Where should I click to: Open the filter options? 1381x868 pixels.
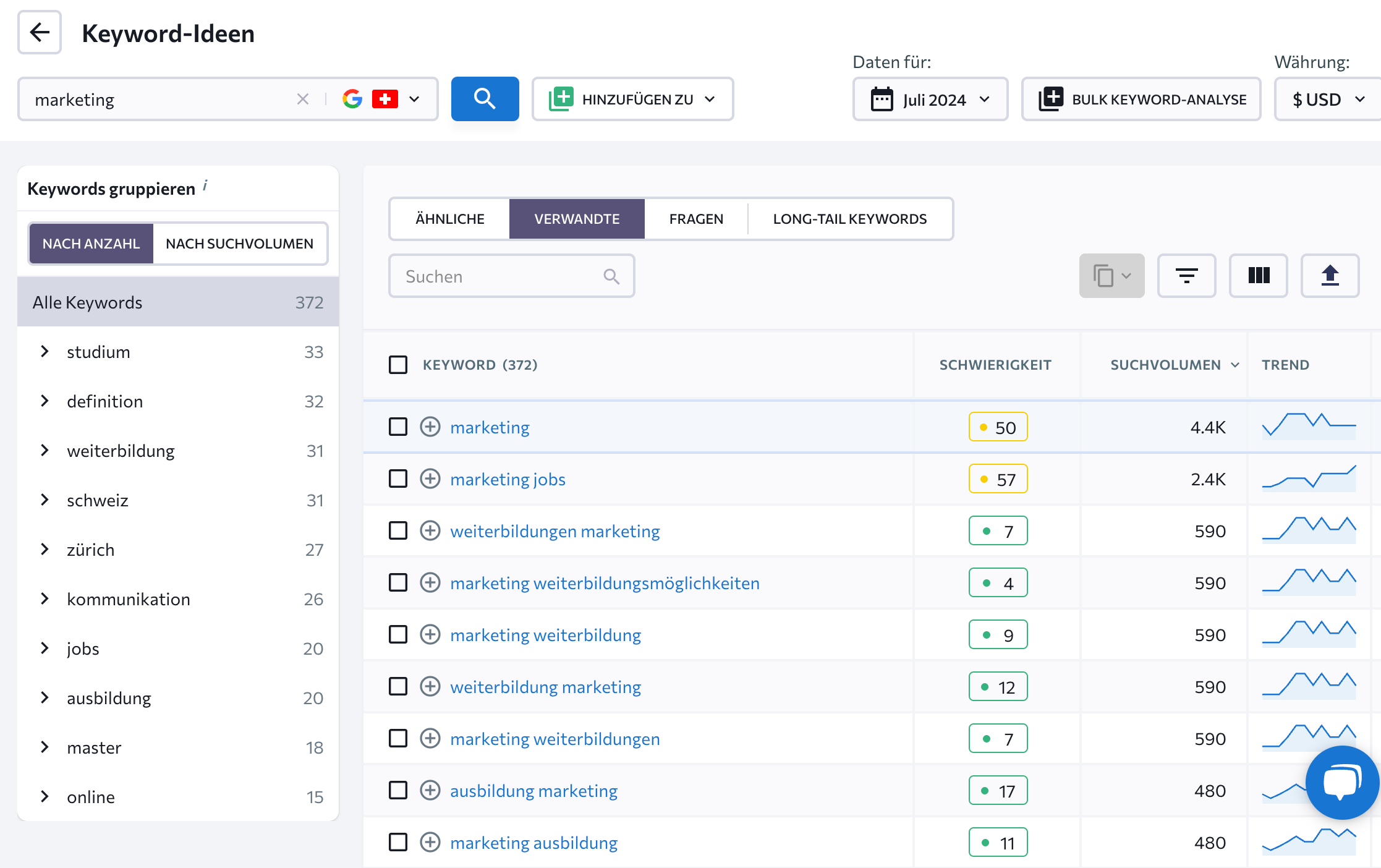click(x=1186, y=276)
